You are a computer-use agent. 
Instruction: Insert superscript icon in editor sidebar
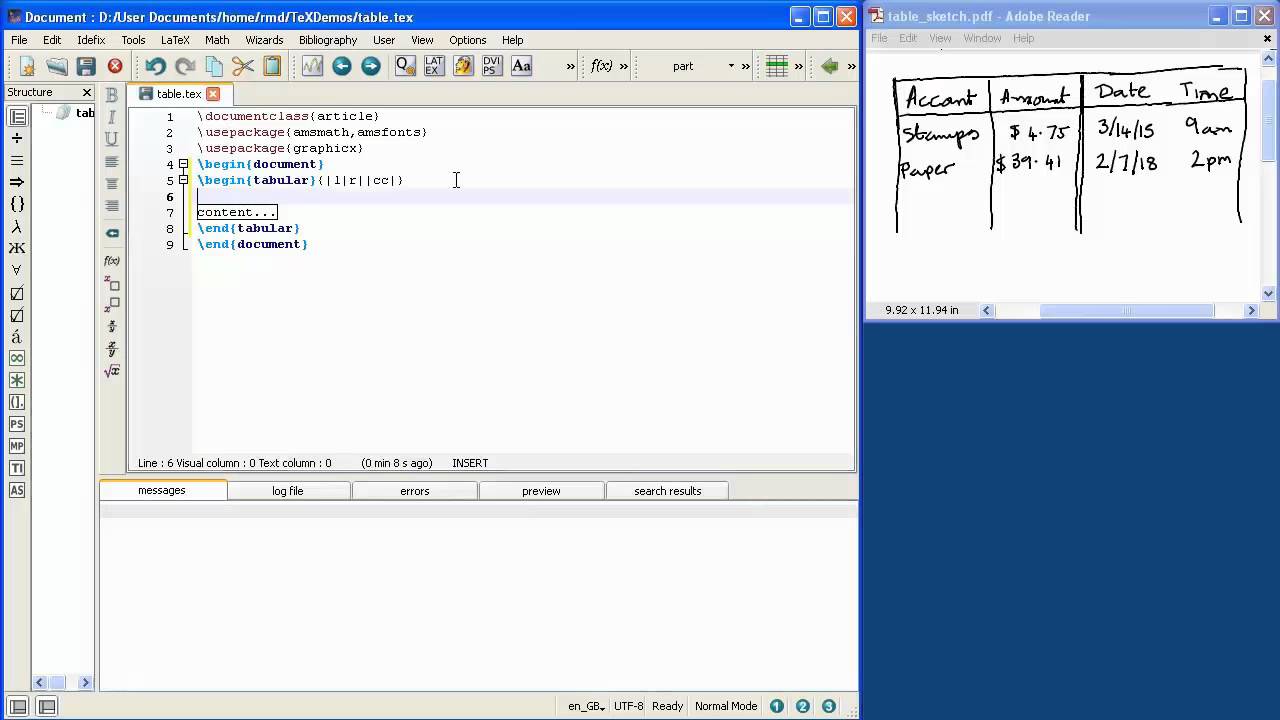(112, 305)
